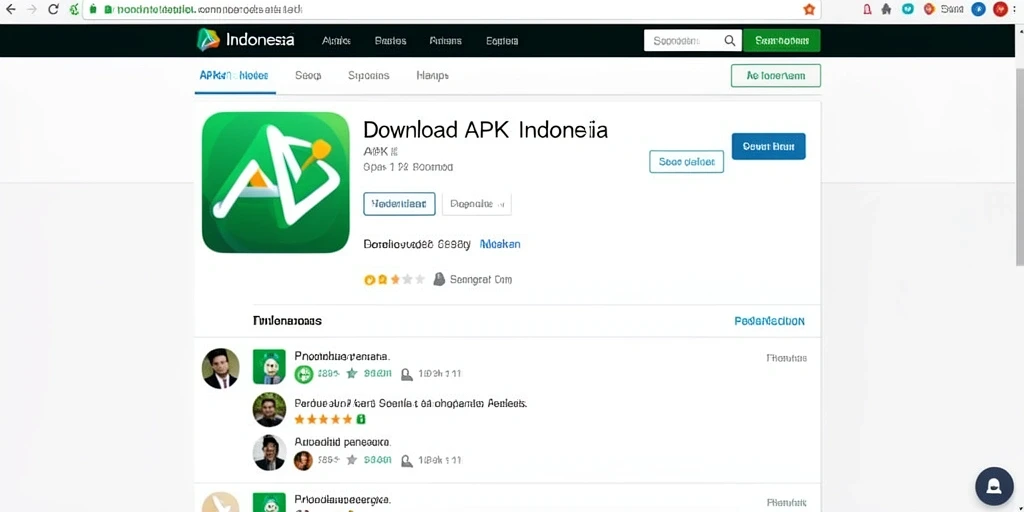Screen dimensions: 1024x512
Task: Click the Indonesia site logo
Action: tap(245, 40)
